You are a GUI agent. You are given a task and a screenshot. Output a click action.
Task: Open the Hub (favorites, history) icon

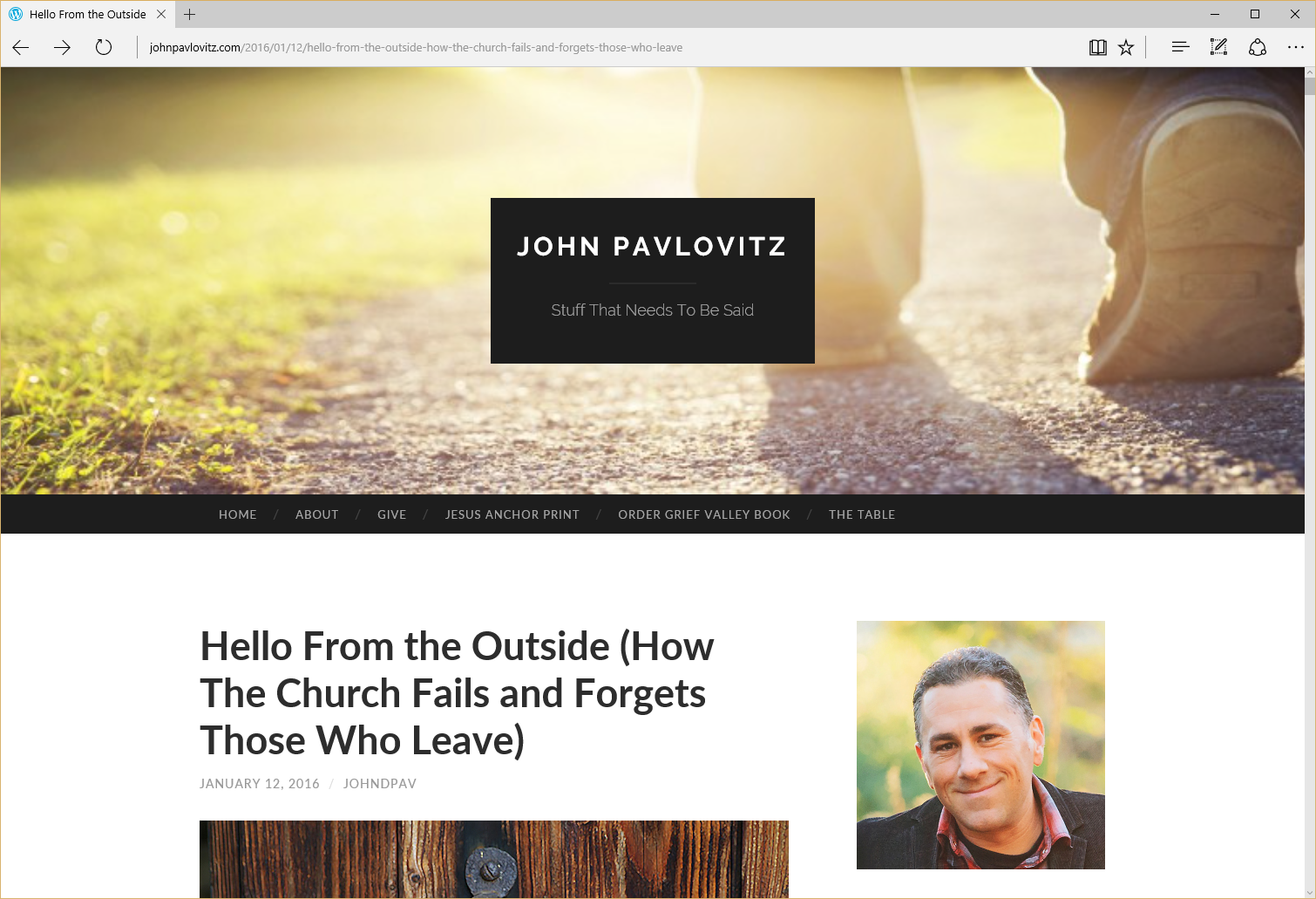1180,47
